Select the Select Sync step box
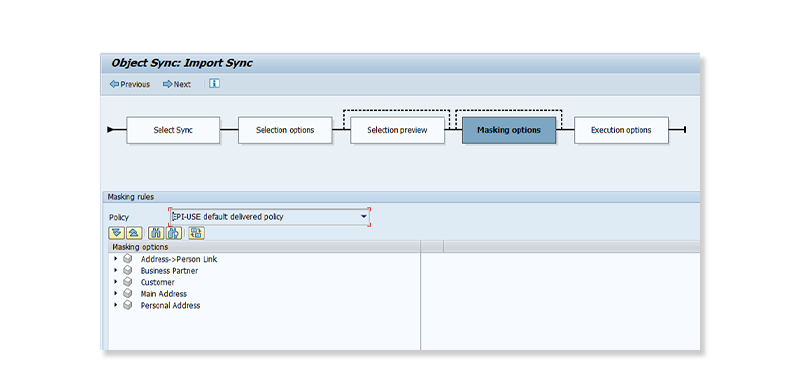 pos(173,130)
